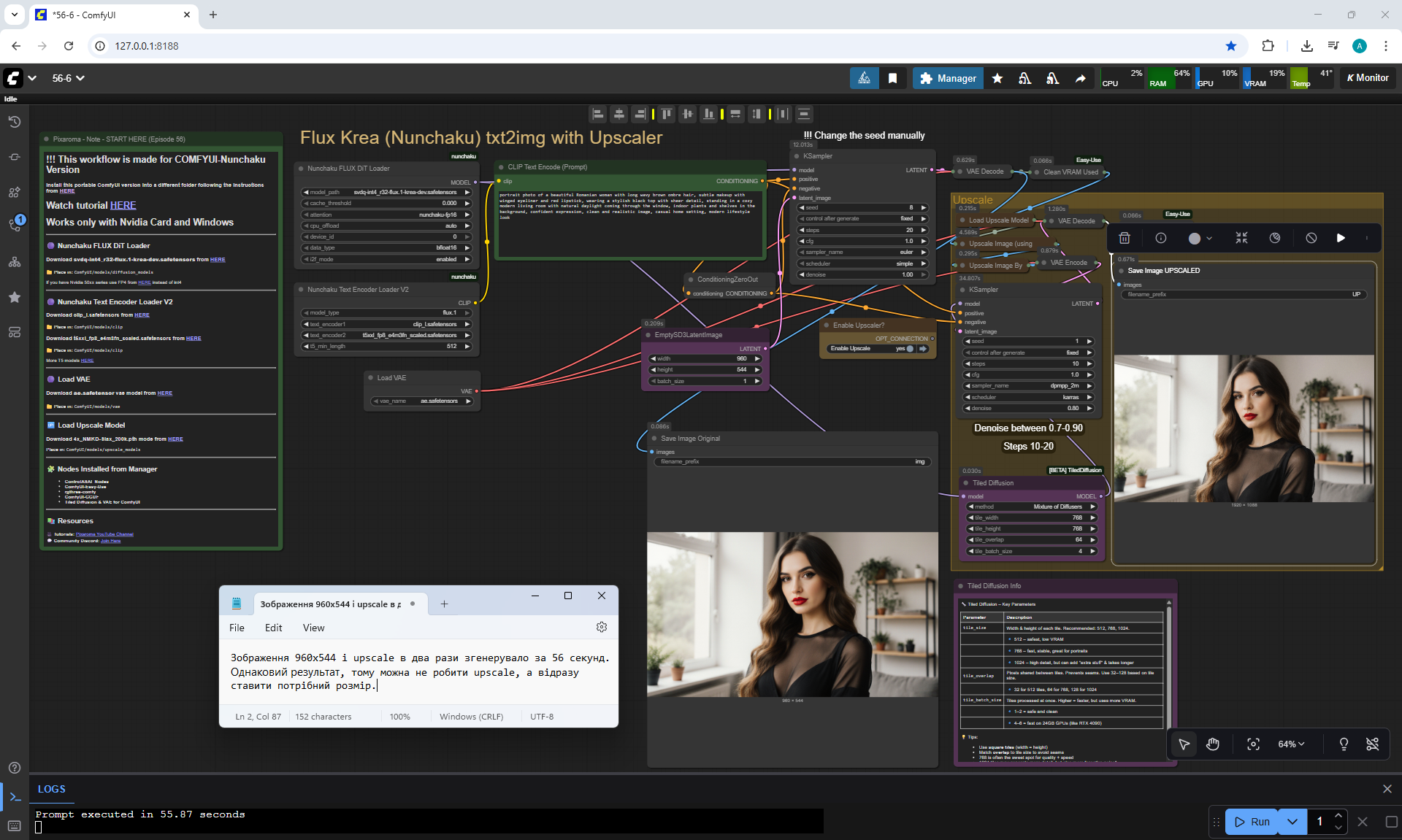Click the upscaled portrait image preview
The image size is (1402, 840).
pyautogui.click(x=1244, y=428)
